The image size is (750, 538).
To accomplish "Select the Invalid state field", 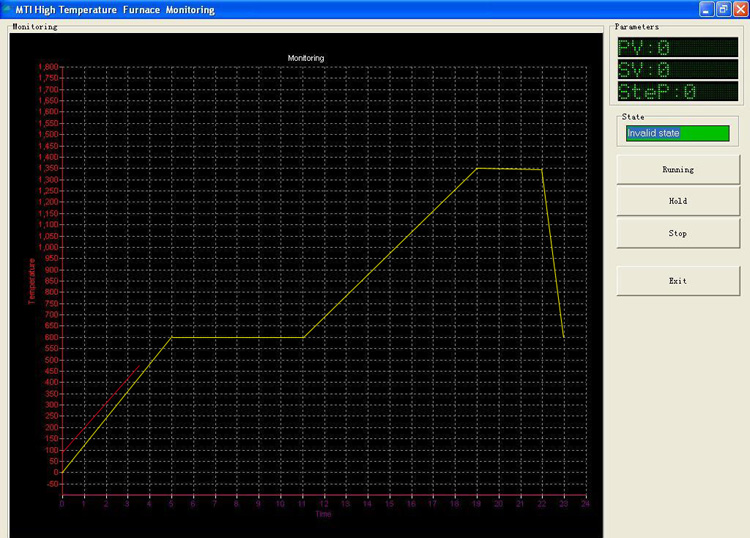I will (x=678, y=133).
